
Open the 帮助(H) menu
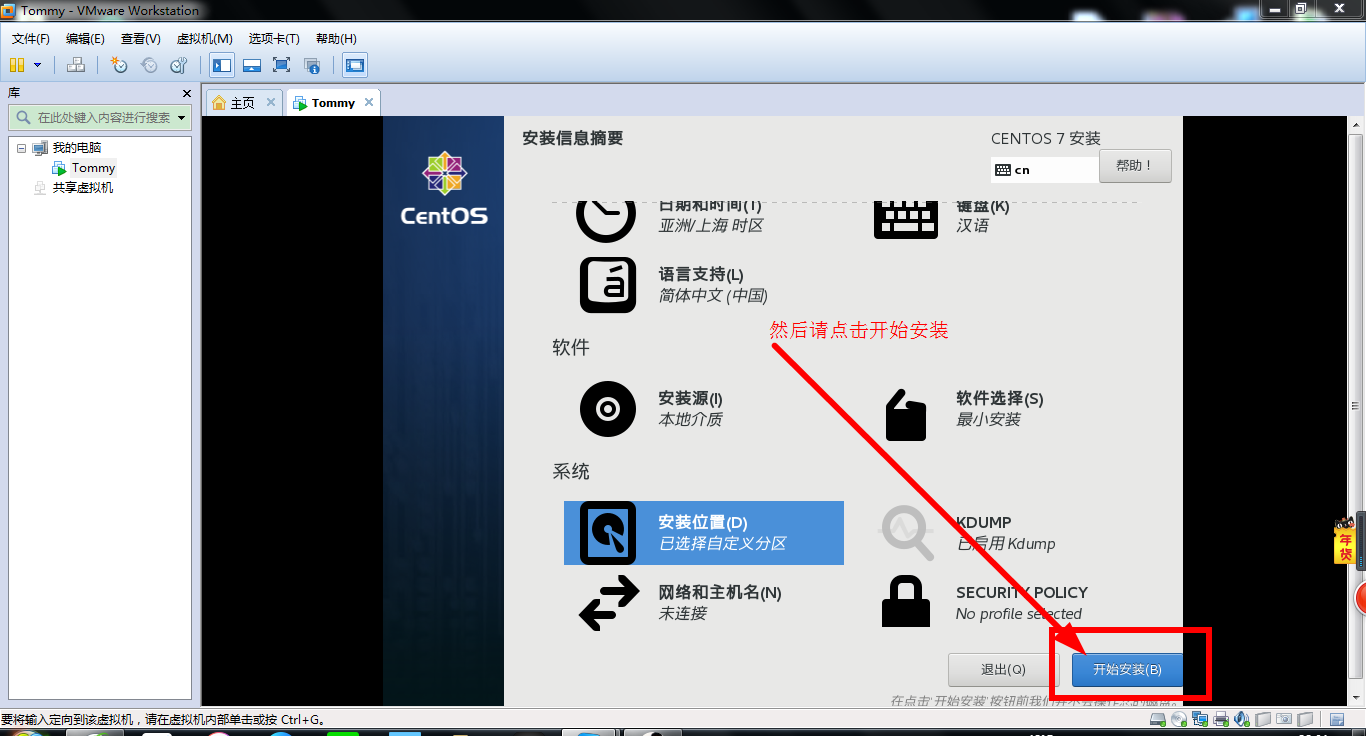(336, 39)
